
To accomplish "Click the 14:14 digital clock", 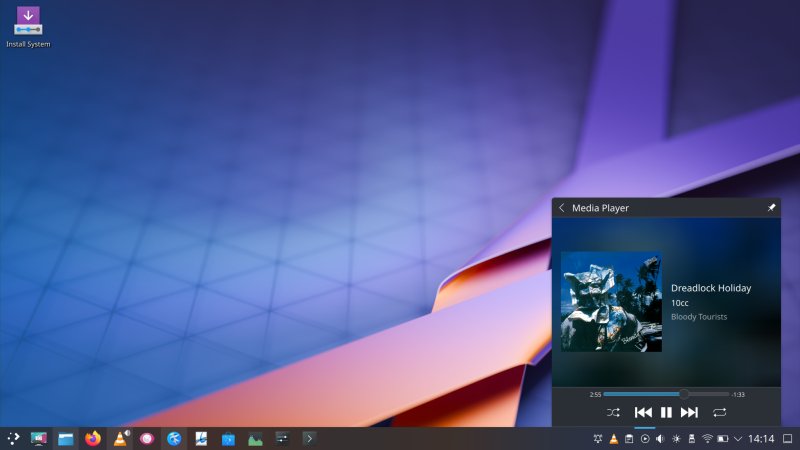I will point(761,438).
